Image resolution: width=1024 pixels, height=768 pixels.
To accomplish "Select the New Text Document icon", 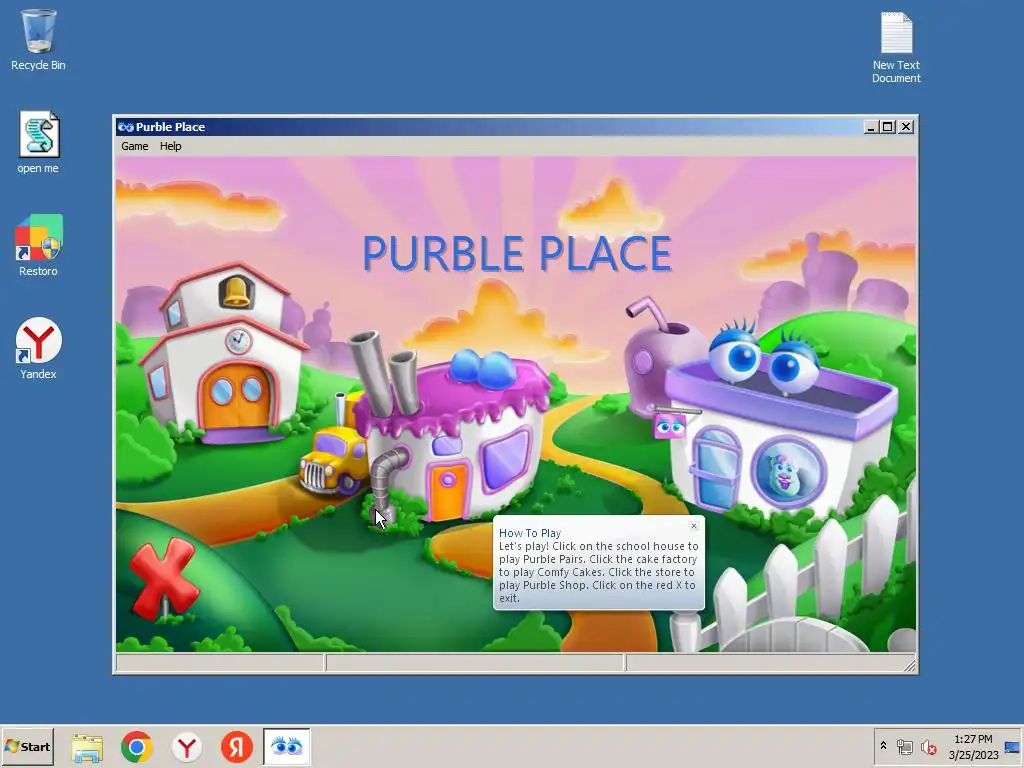I will click(896, 47).
